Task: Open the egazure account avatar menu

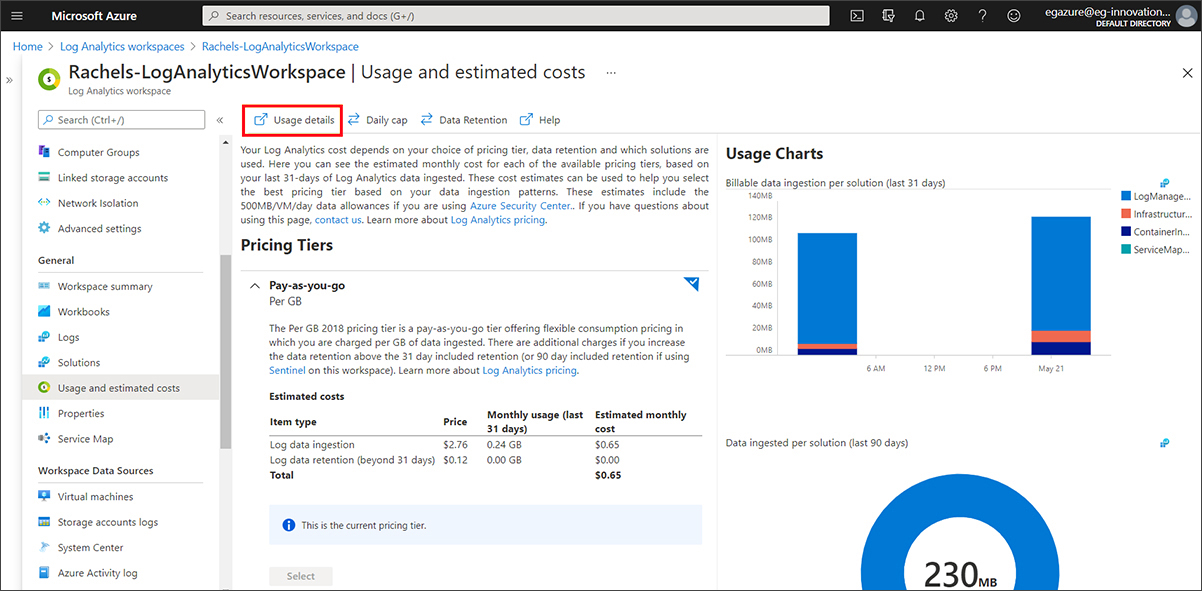Action: click(1186, 16)
